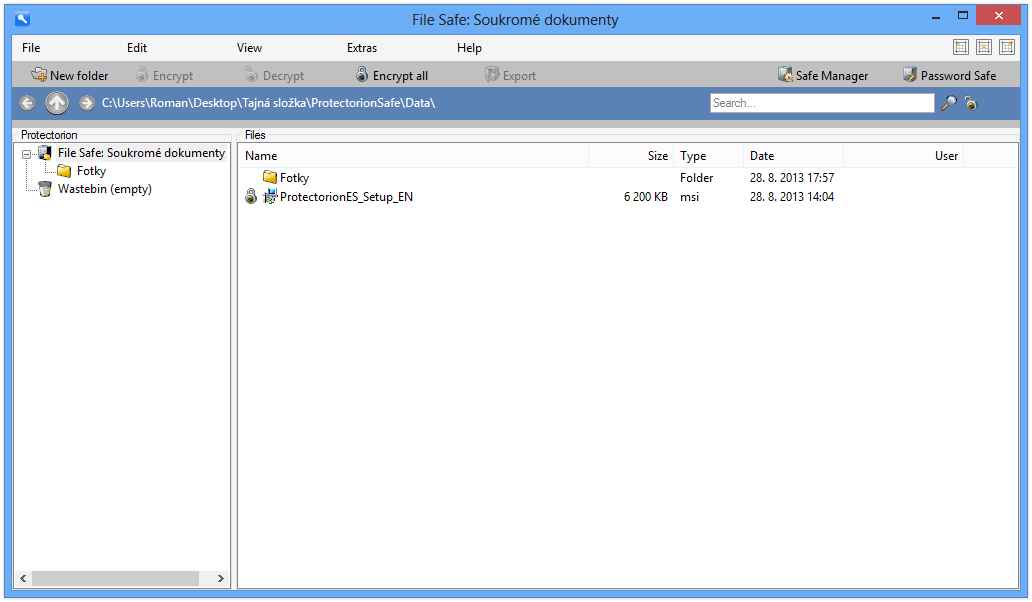The width and height of the screenshot is (1032, 602).
Task: Close the File Safe window
Action: coord(998,16)
